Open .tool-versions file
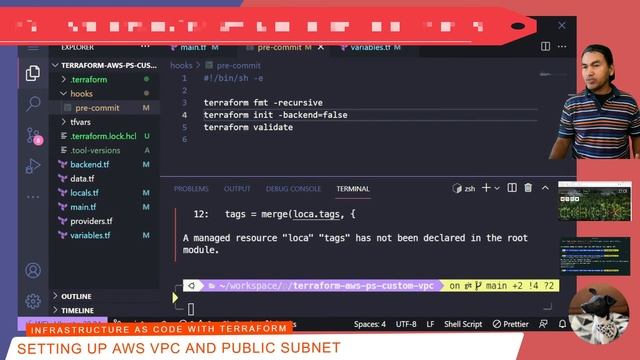 [104, 150]
